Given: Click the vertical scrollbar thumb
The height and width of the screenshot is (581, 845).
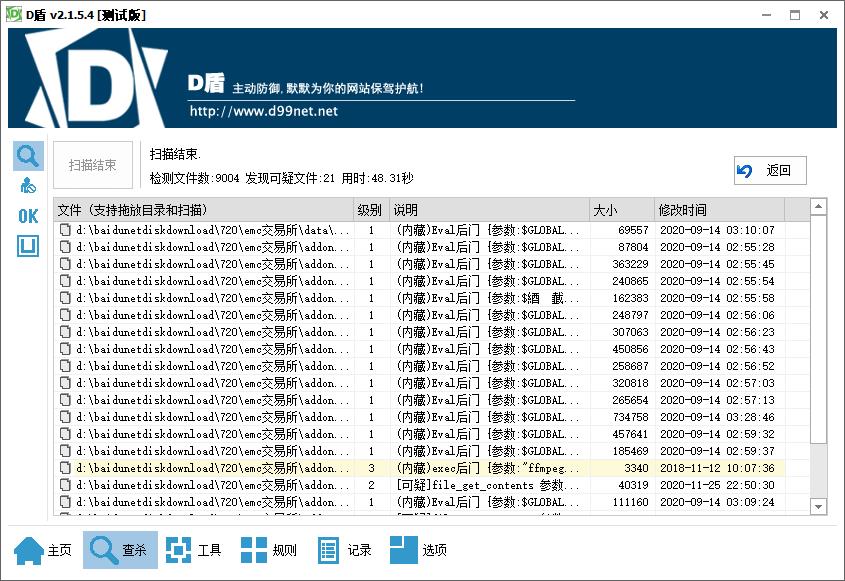Looking at the screenshot, I should point(819,329).
